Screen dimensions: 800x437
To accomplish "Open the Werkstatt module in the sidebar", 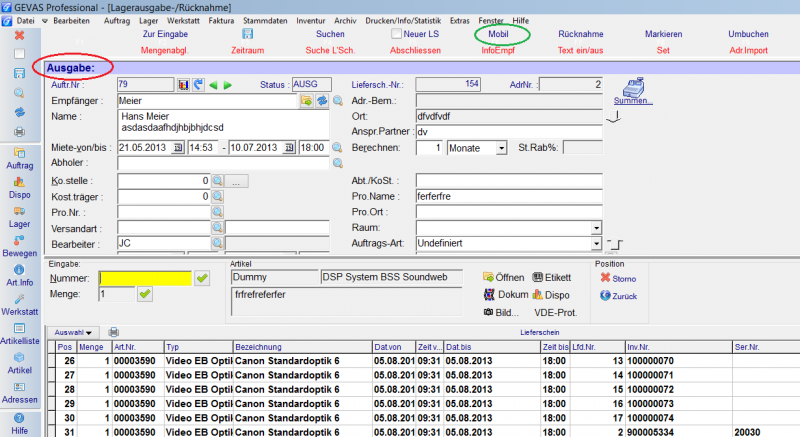I will click(x=19, y=305).
